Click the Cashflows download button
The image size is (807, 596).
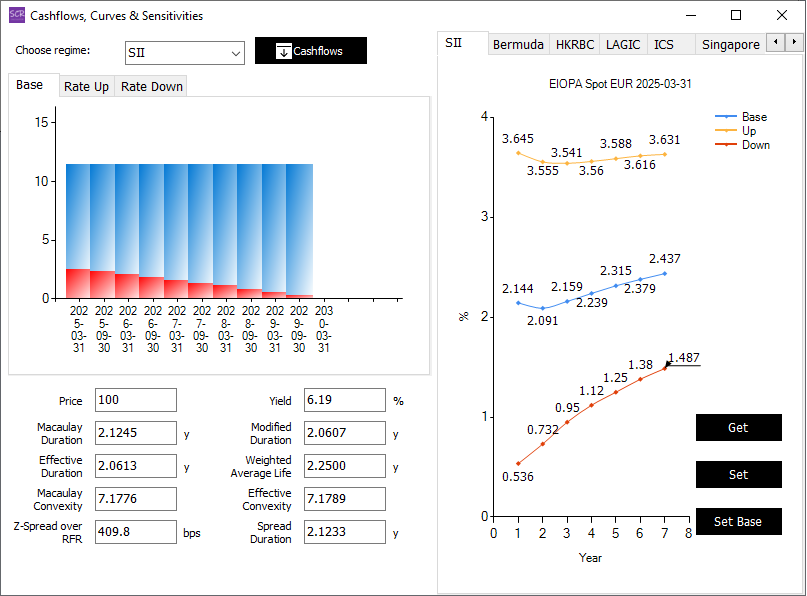click(x=310, y=51)
